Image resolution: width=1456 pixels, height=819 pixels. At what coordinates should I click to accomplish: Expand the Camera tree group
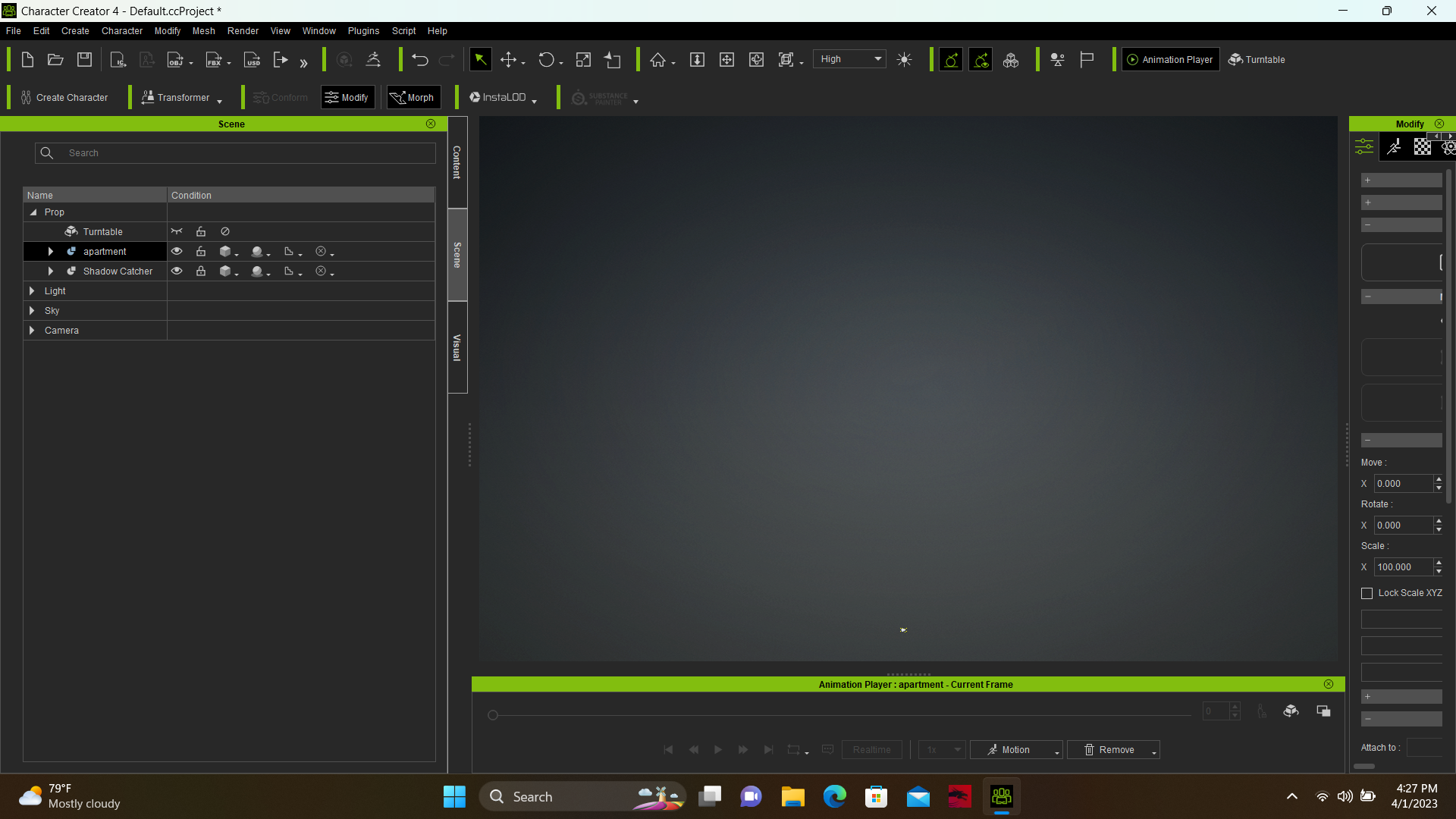pos(31,330)
